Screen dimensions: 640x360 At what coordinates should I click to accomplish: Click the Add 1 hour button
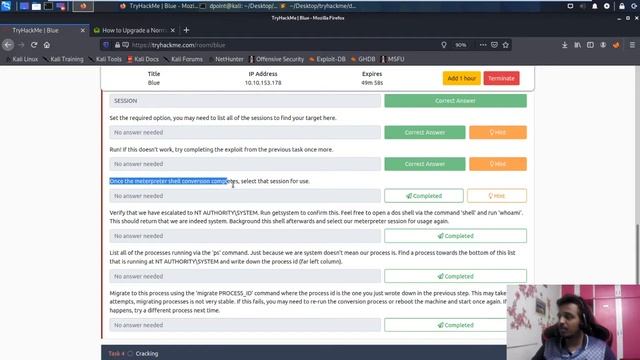click(x=461, y=78)
